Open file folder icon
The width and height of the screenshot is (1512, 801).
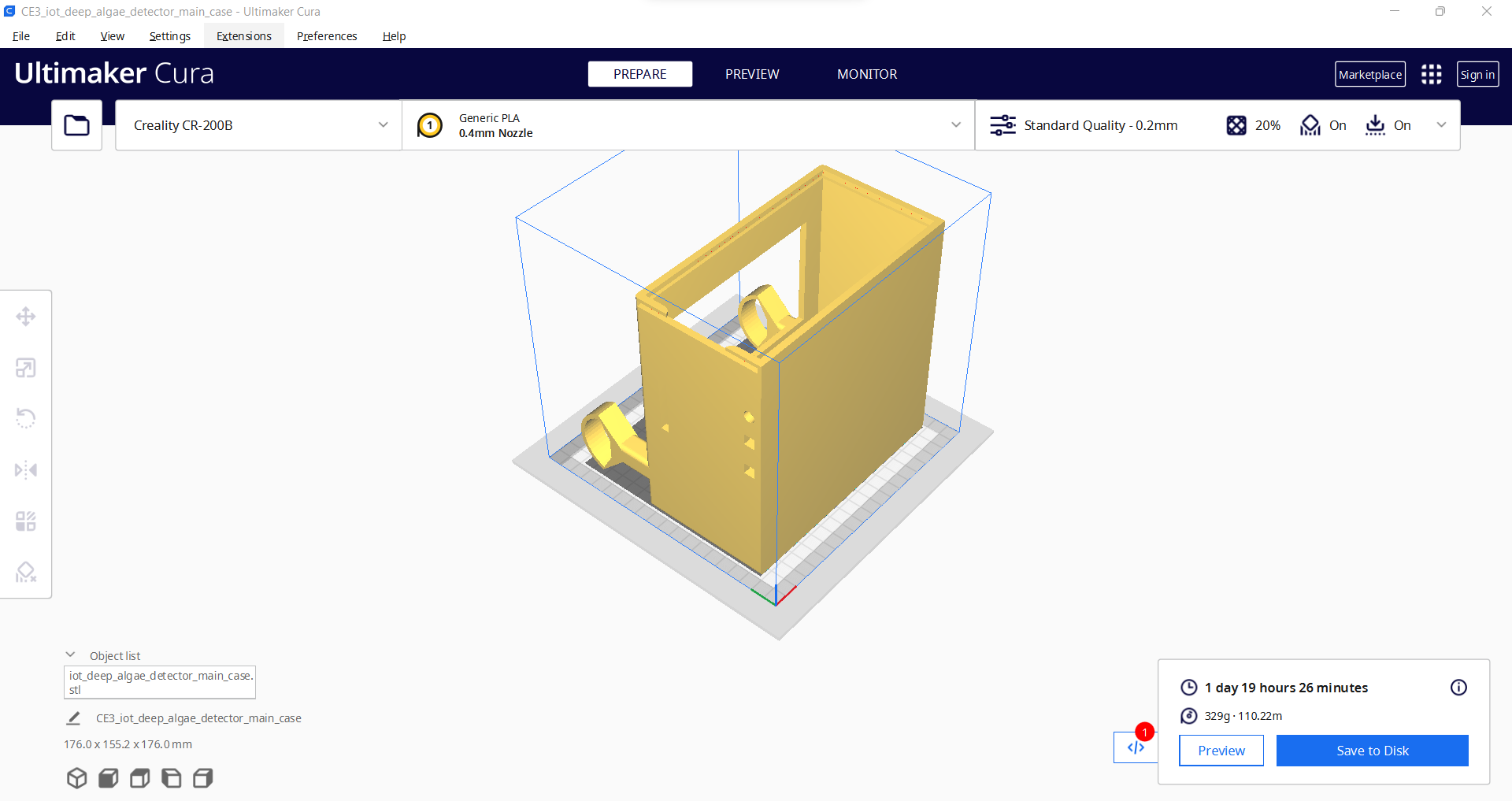pos(76,125)
